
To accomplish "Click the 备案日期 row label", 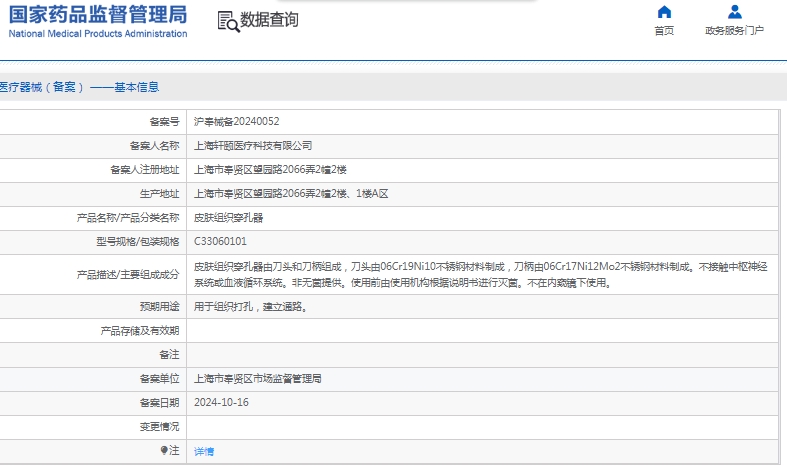I will click(x=159, y=403).
